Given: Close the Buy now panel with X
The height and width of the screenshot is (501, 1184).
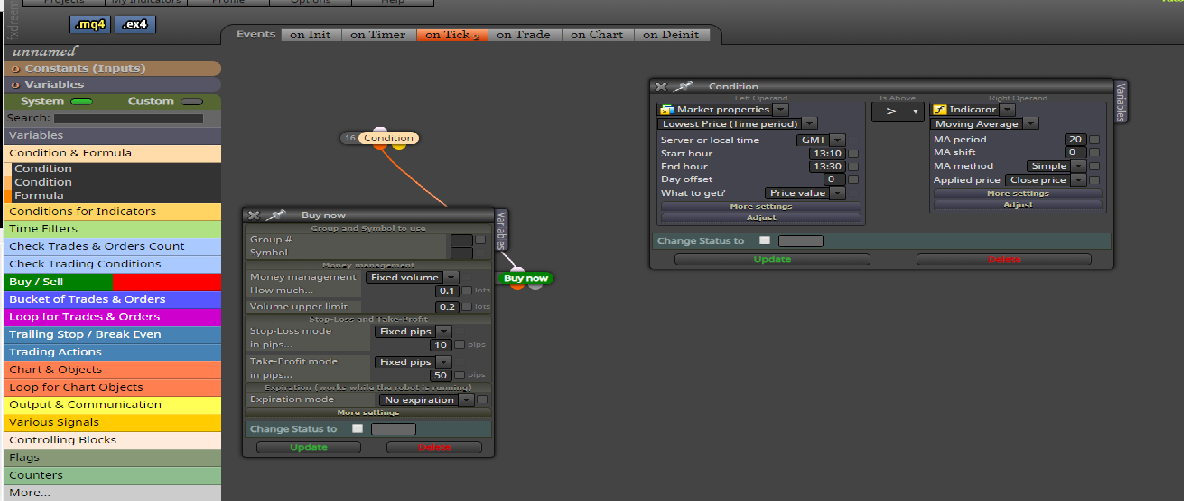Looking at the screenshot, I should [253, 215].
